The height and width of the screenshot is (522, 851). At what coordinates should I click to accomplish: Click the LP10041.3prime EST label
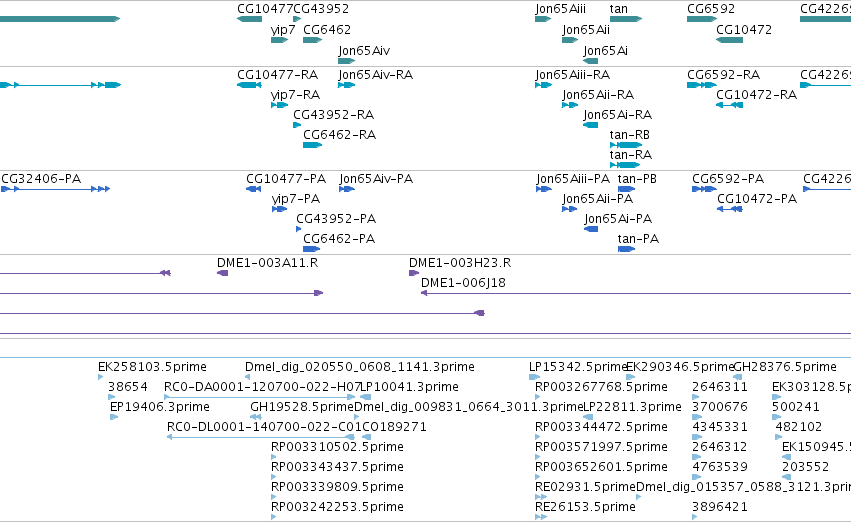[410, 387]
